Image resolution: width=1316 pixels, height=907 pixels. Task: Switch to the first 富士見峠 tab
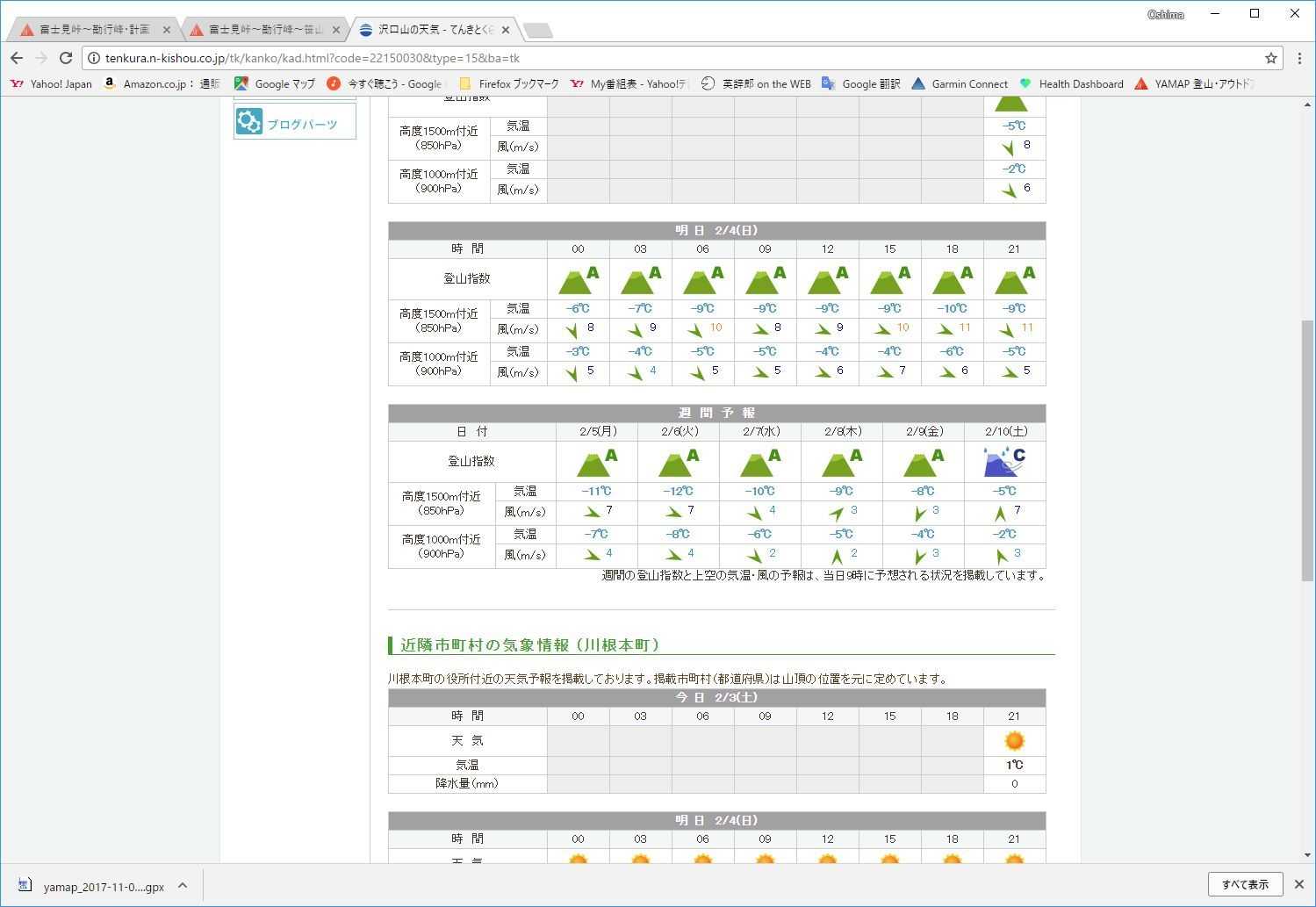click(92, 30)
